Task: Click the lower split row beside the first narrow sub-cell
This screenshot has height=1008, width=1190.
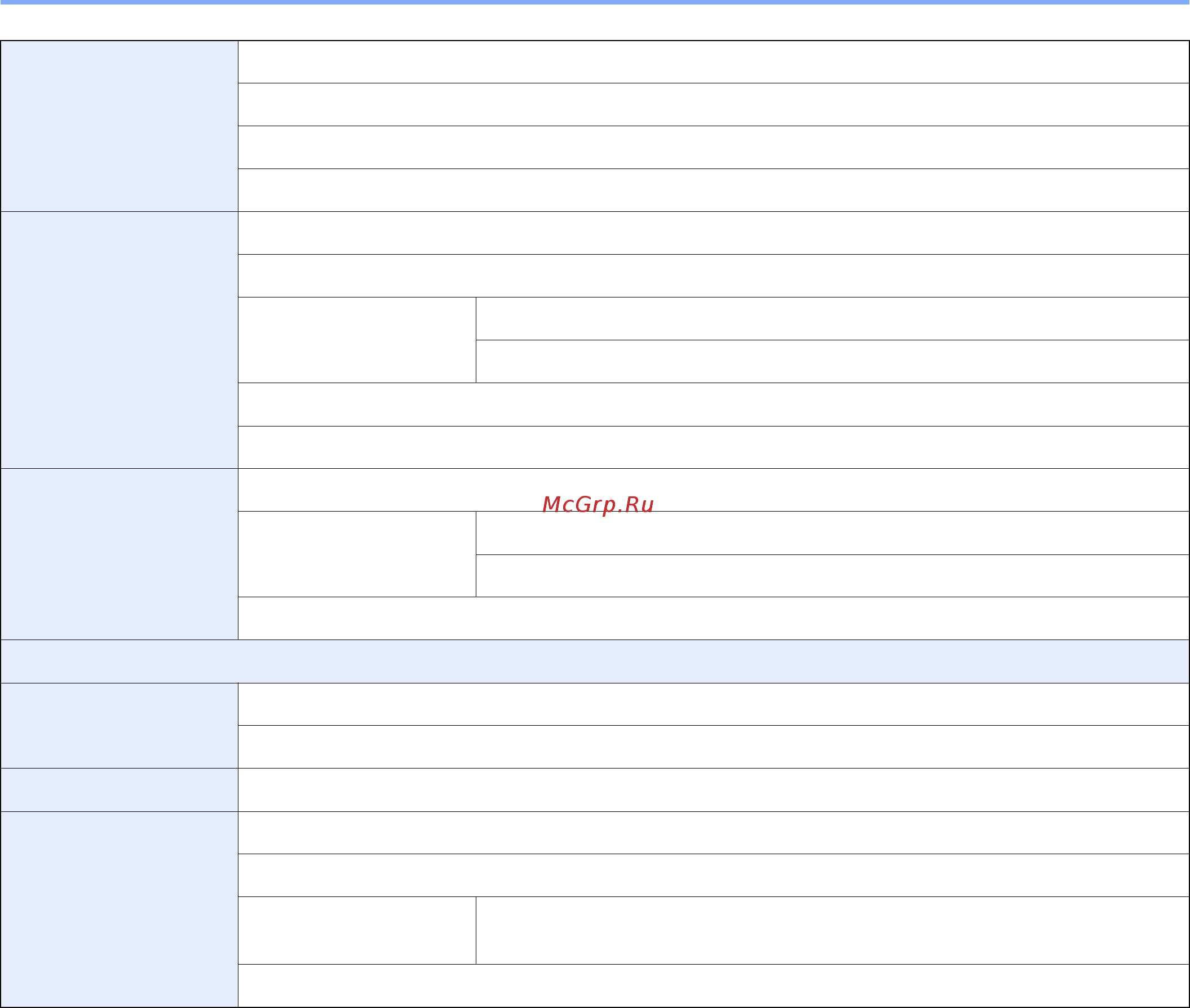Action: click(x=832, y=362)
